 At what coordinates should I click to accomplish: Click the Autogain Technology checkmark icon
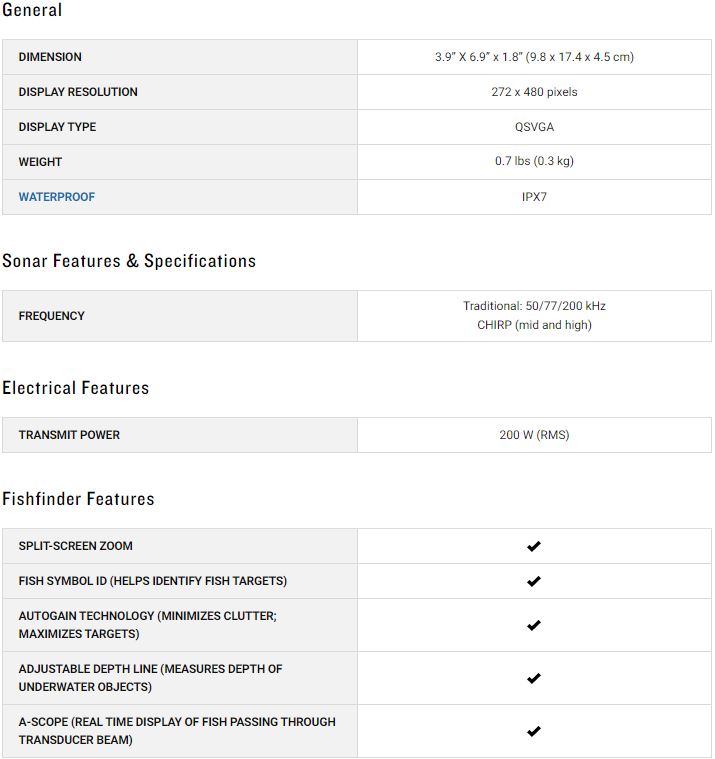click(533, 625)
